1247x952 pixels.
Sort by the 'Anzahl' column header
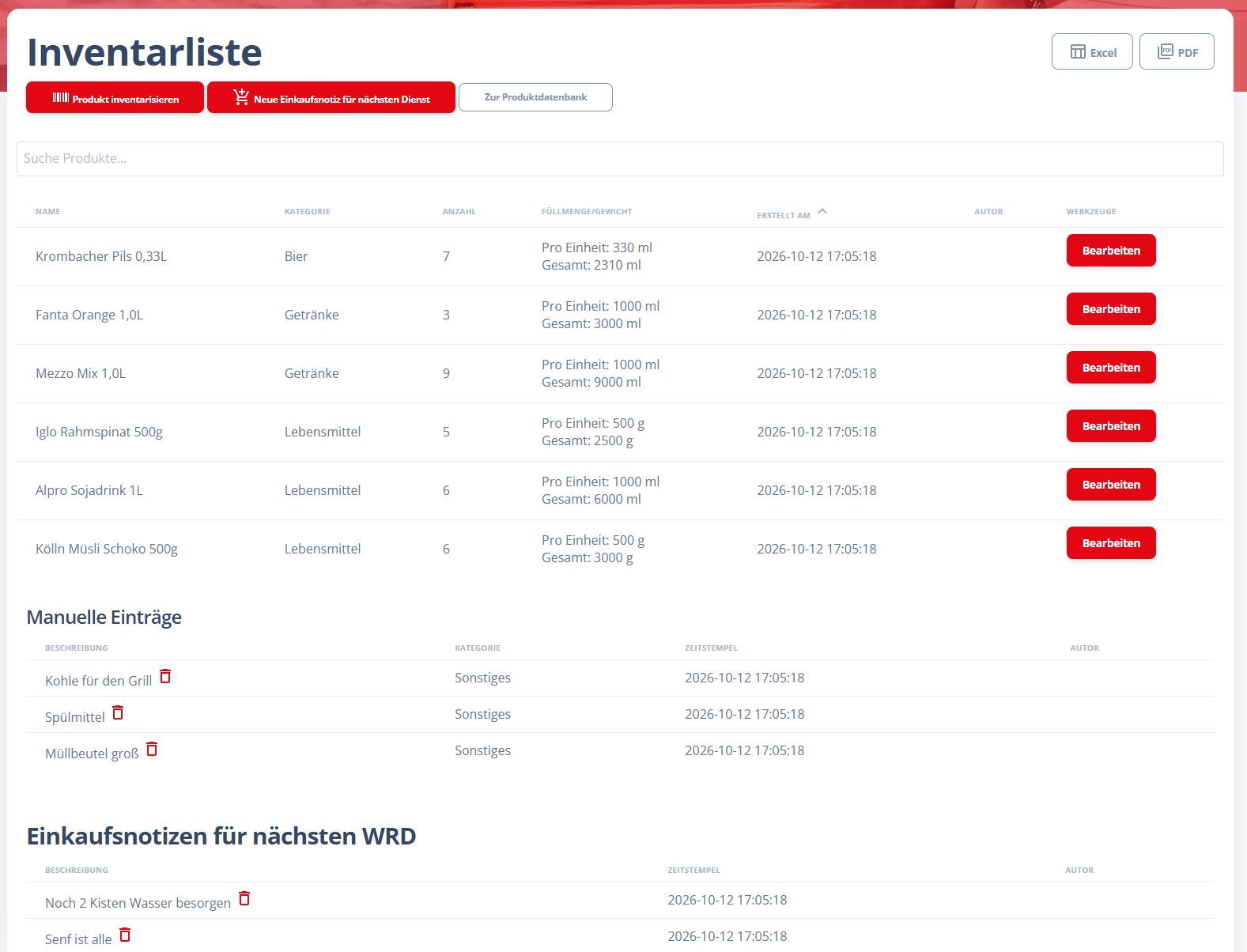pyautogui.click(x=459, y=212)
